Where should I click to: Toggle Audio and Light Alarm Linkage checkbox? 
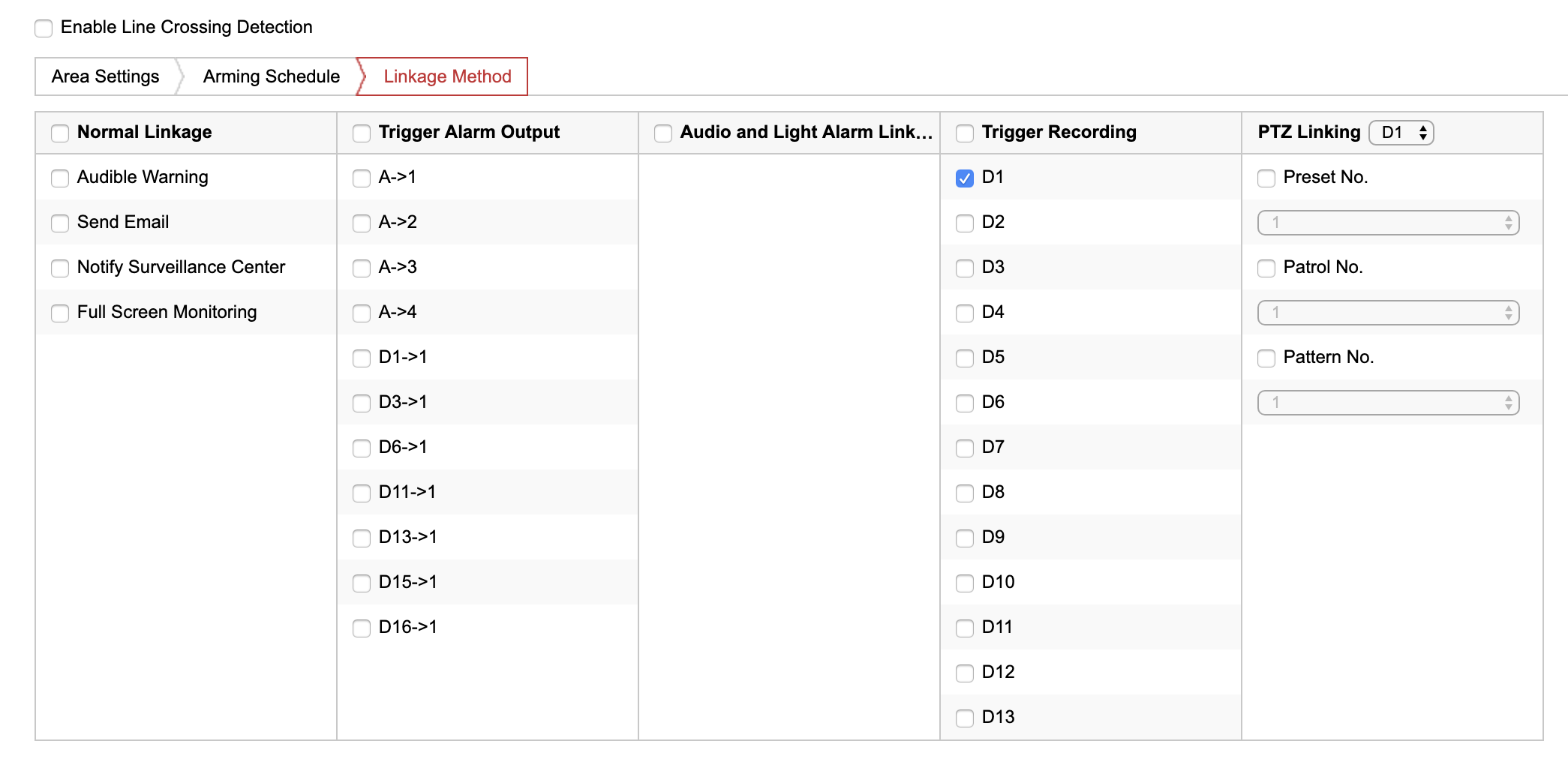663,133
